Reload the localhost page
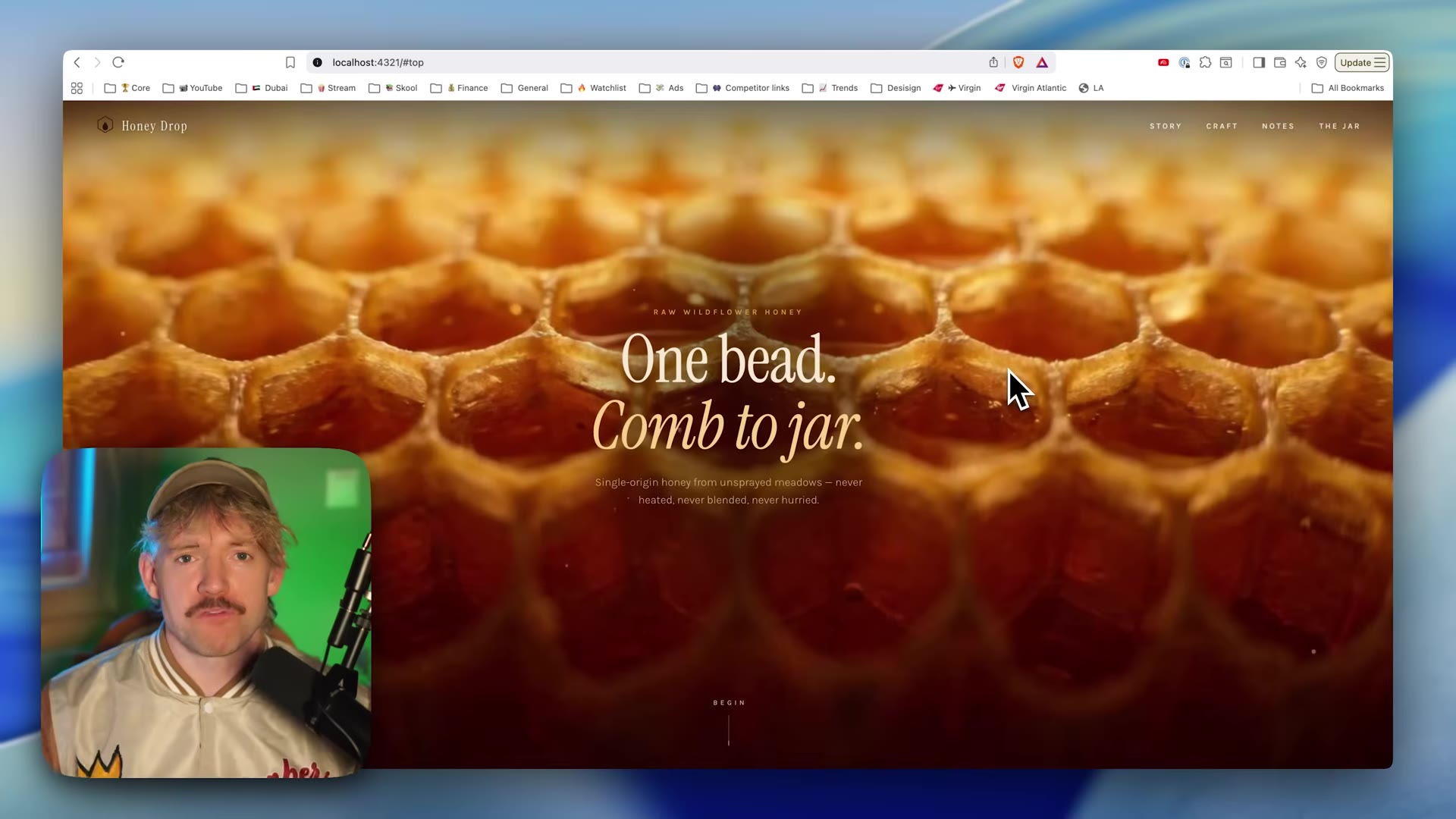Image resolution: width=1456 pixels, height=819 pixels. pyautogui.click(x=118, y=62)
